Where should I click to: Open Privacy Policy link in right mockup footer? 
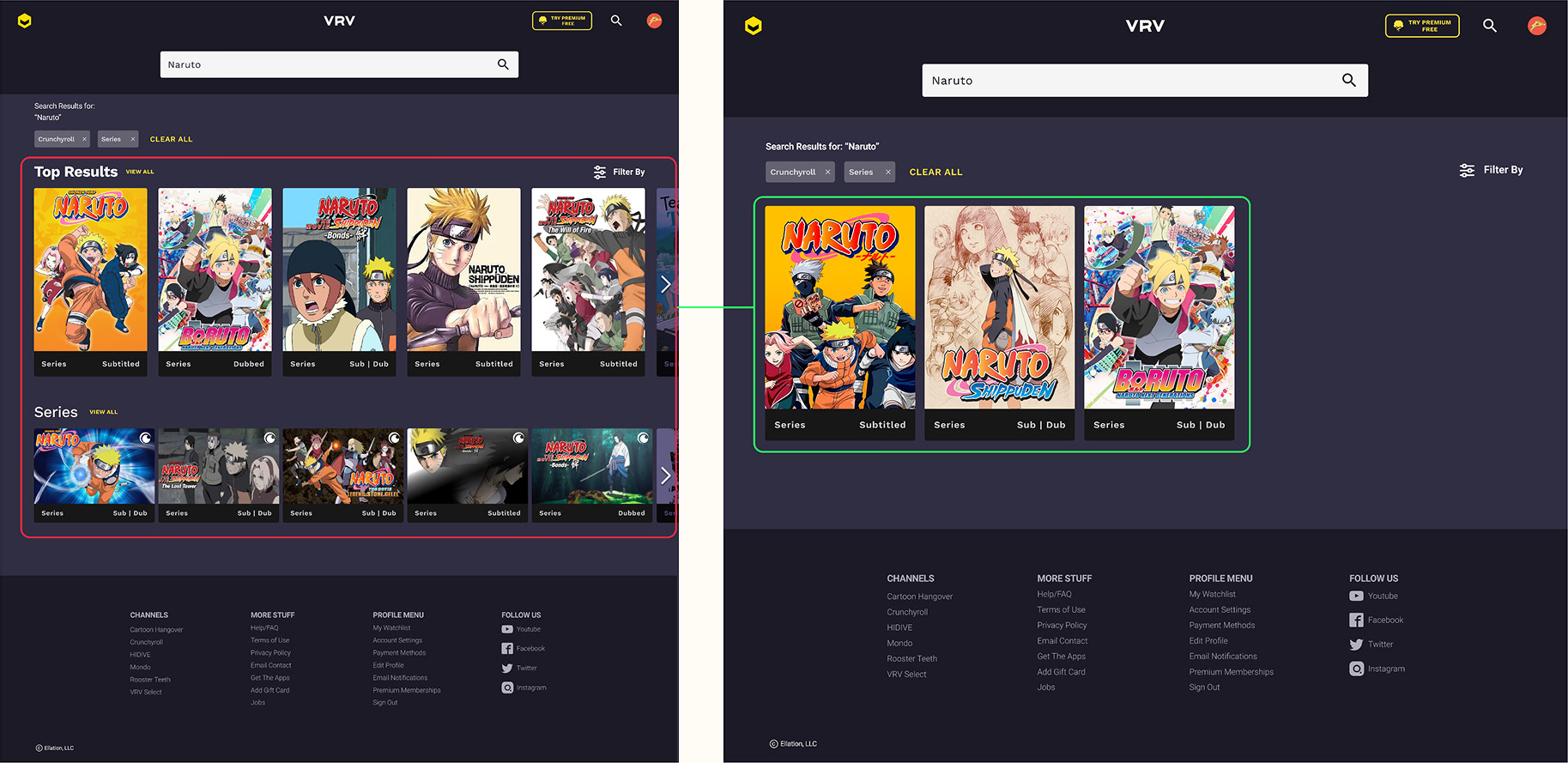pyautogui.click(x=1062, y=625)
